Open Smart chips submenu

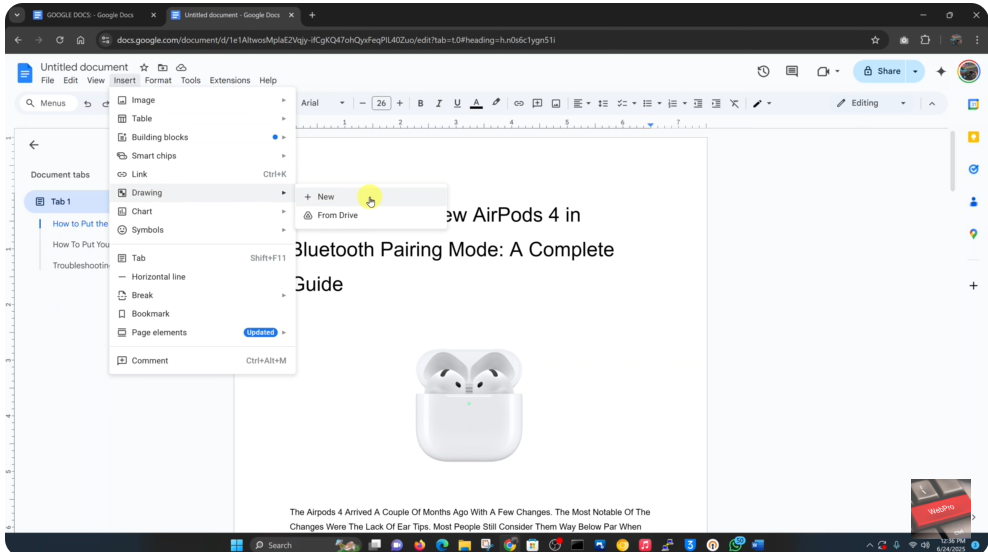(202, 156)
